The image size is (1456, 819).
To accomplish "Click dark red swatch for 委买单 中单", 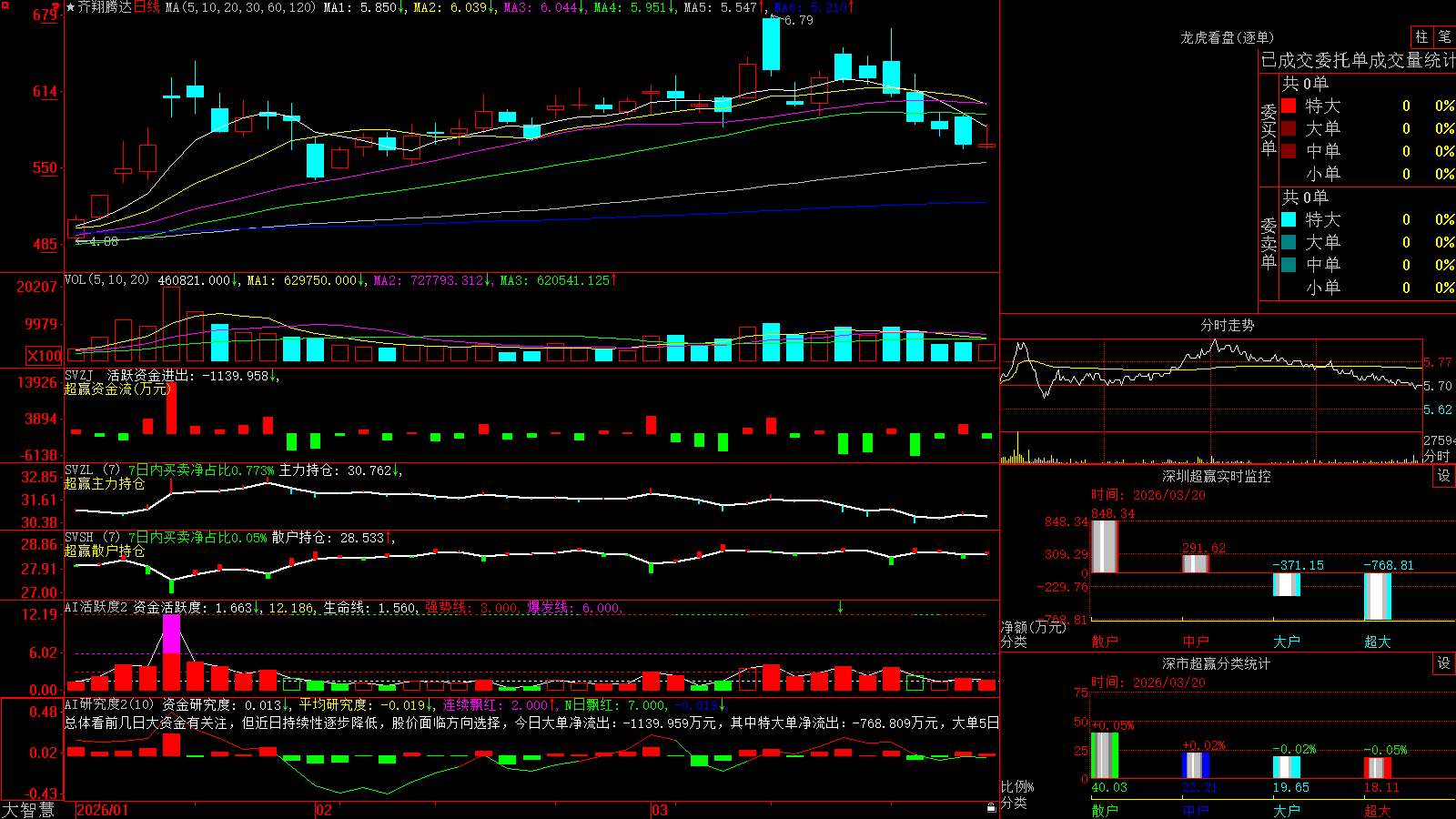I will tap(1289, 151).
